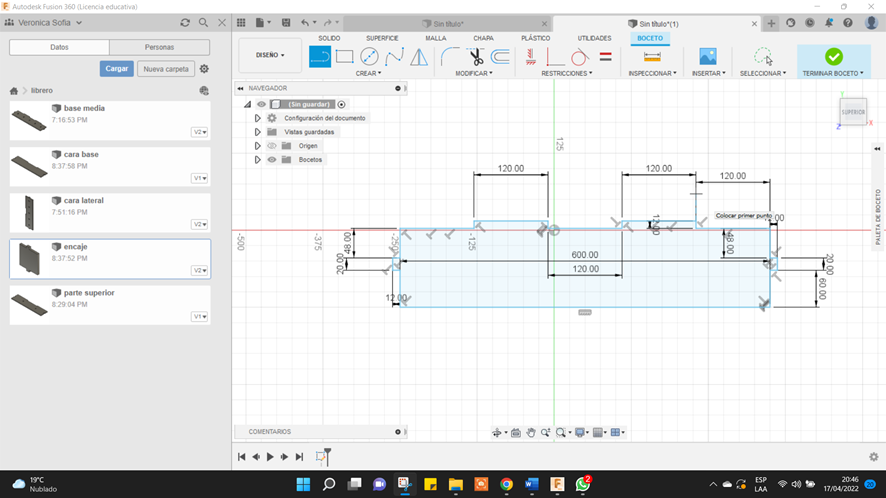Screen dimensions: 886x498
Task: Open the Personas tab in data panel
Action: pos(159,47)
